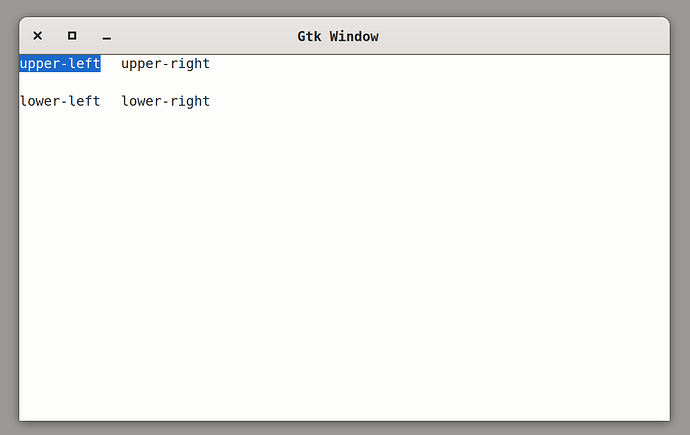690x435 pixels.
Task: Click the lower-left text label
Action: point(60,101)
